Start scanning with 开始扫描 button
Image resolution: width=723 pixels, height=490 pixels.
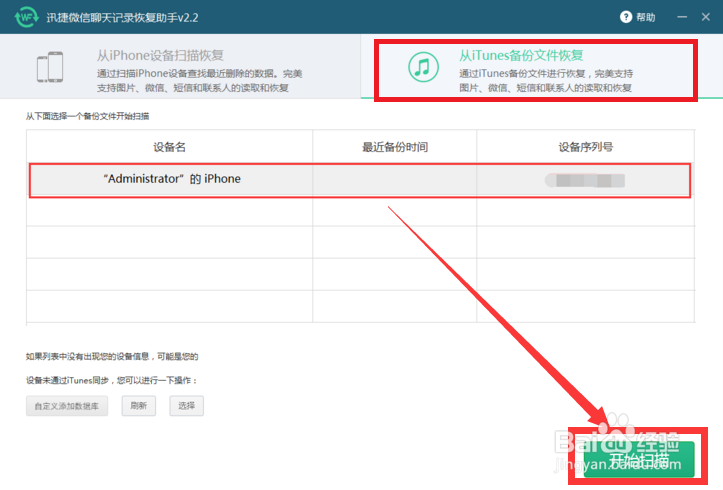[639, 460]
